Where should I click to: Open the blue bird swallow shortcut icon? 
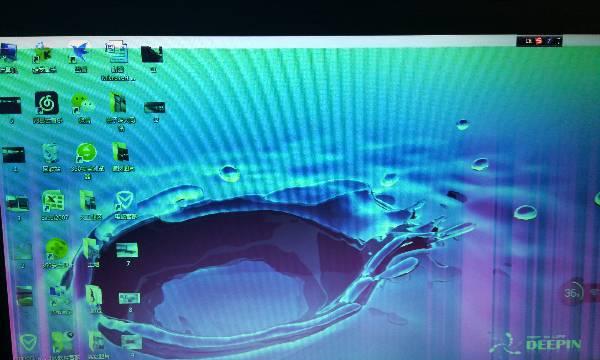click(x=80, y=53)
